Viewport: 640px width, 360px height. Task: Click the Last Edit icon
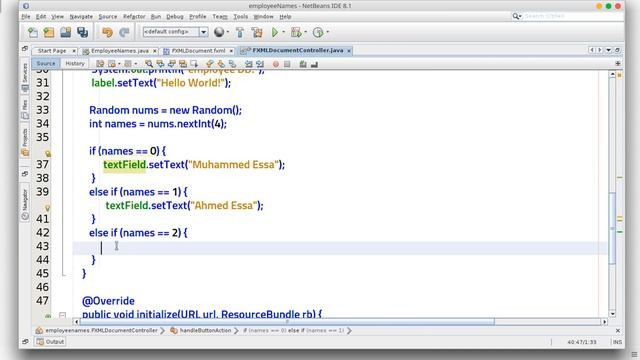point(100,64)
